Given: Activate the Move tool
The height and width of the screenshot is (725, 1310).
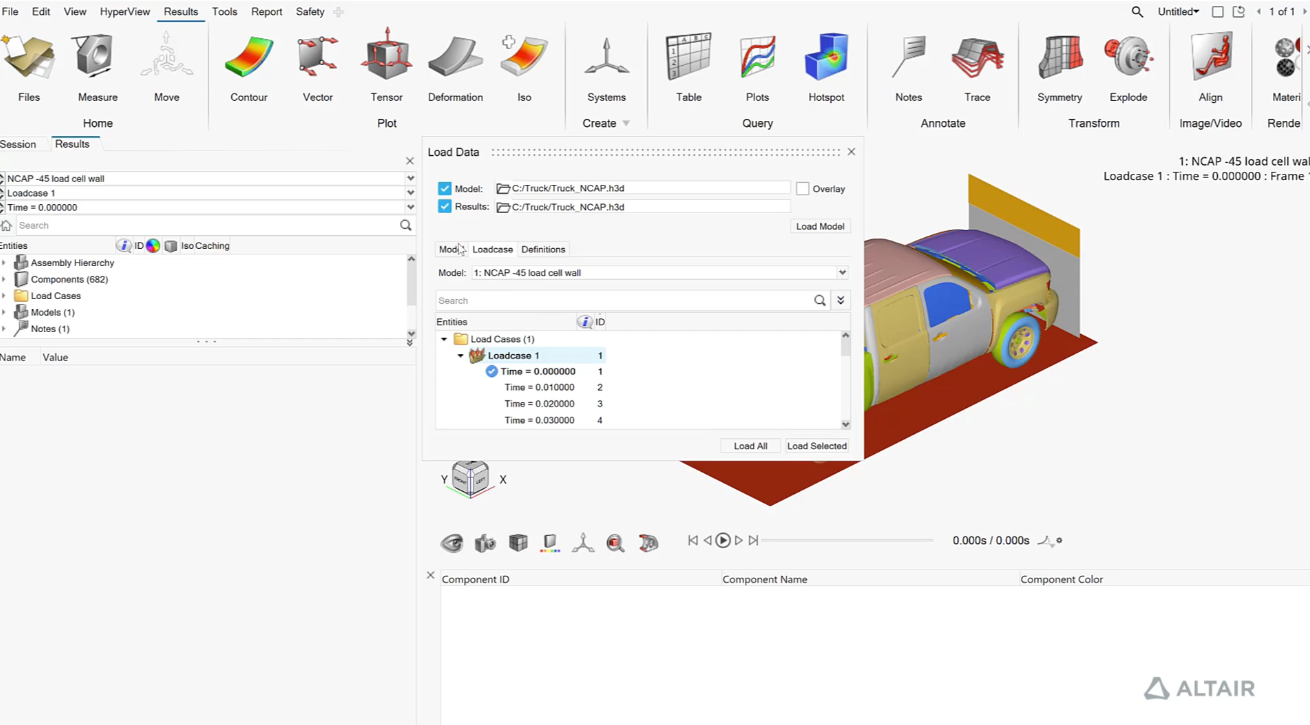Looking at the screenshot, I should click(x=167, y=68).
